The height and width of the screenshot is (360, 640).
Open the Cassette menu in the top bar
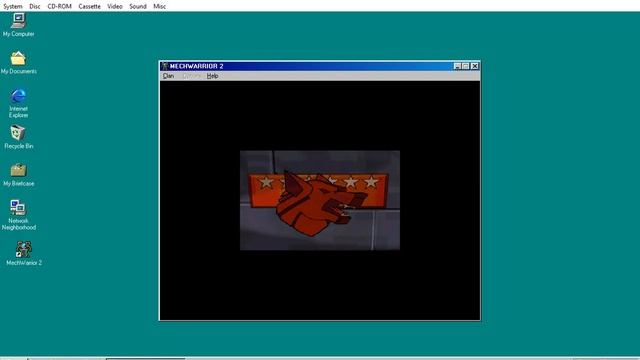(89, 6)
